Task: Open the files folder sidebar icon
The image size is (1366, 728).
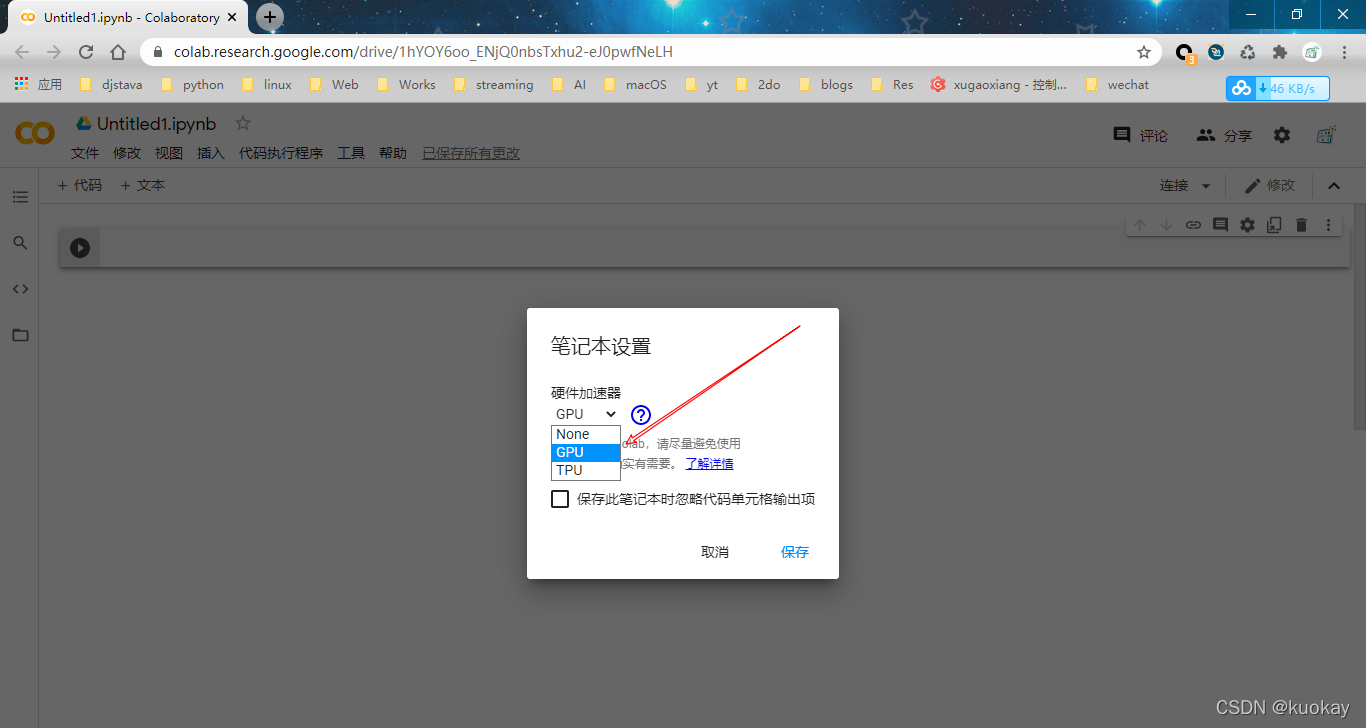Action: click(x=20, y=335)
